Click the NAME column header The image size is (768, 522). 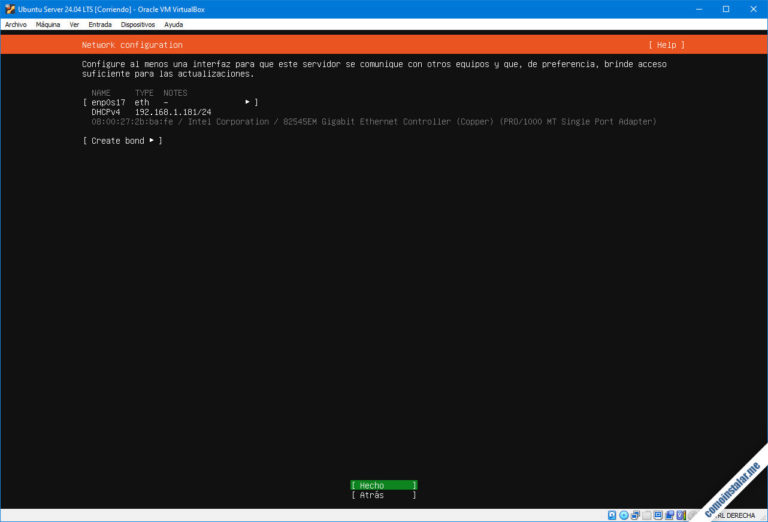pos(101,93)
